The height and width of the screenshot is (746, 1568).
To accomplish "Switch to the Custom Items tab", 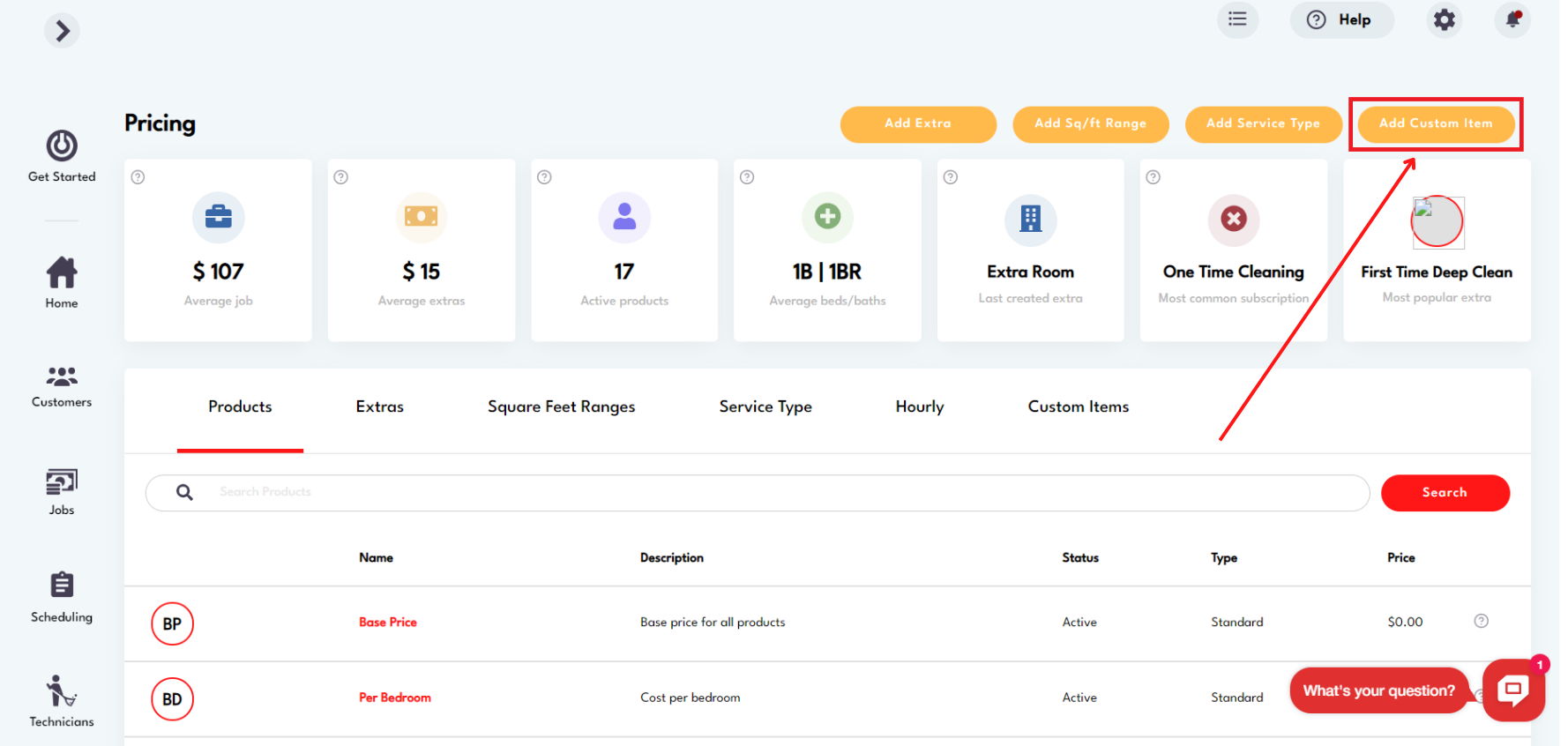I will tap(1079, 407).
